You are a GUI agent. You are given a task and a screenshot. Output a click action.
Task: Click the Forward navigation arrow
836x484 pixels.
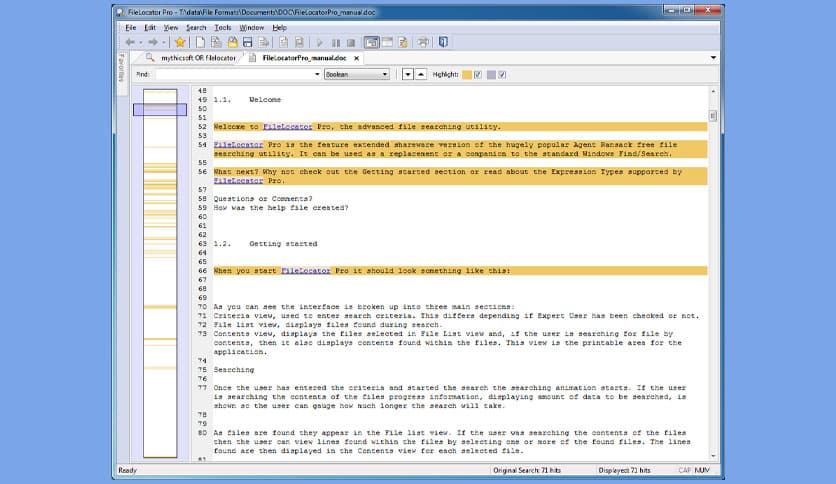pyautogui.click(x=153, y=42)
